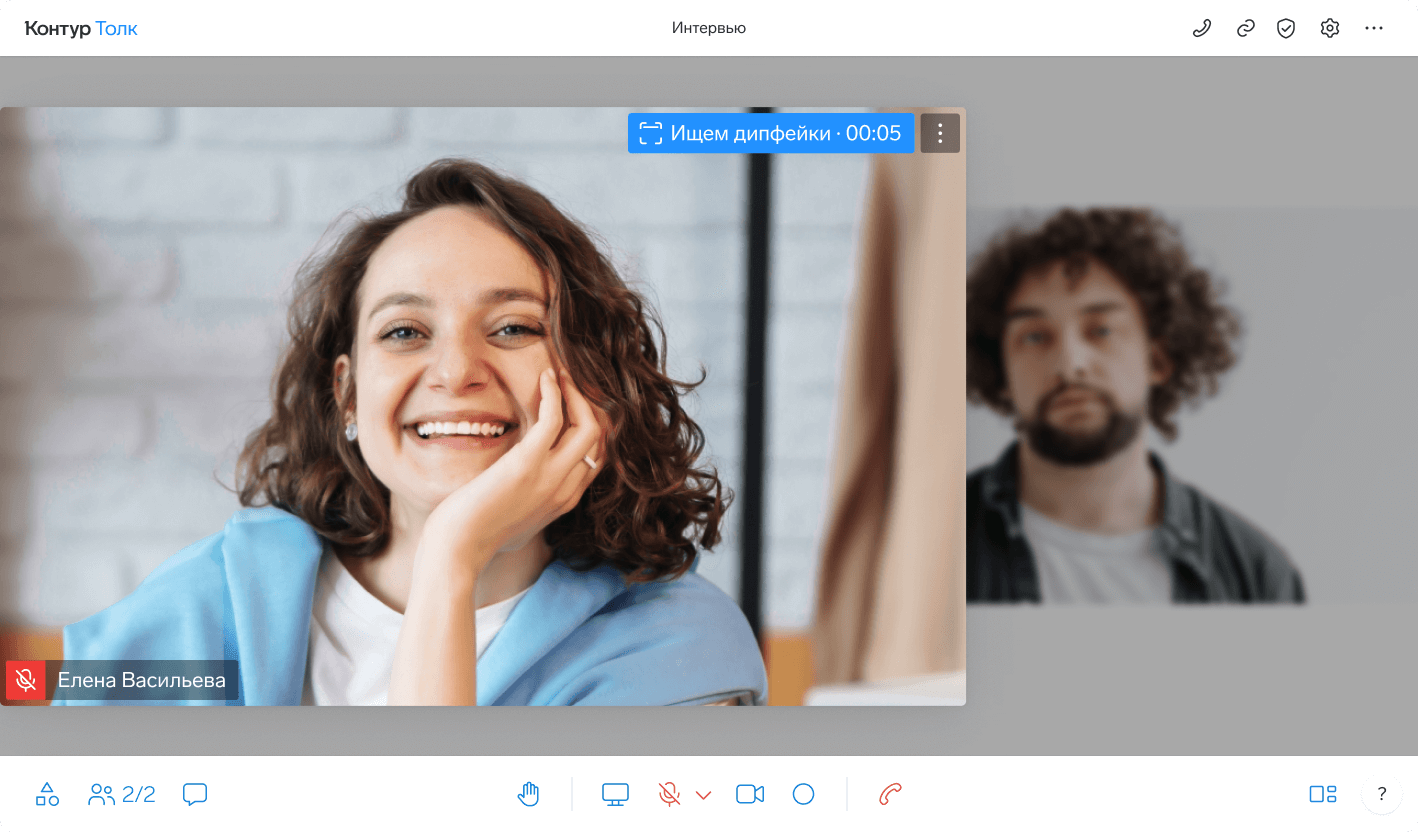Open the chat bubble icon

pyautogui.click(x=195, y=794)
